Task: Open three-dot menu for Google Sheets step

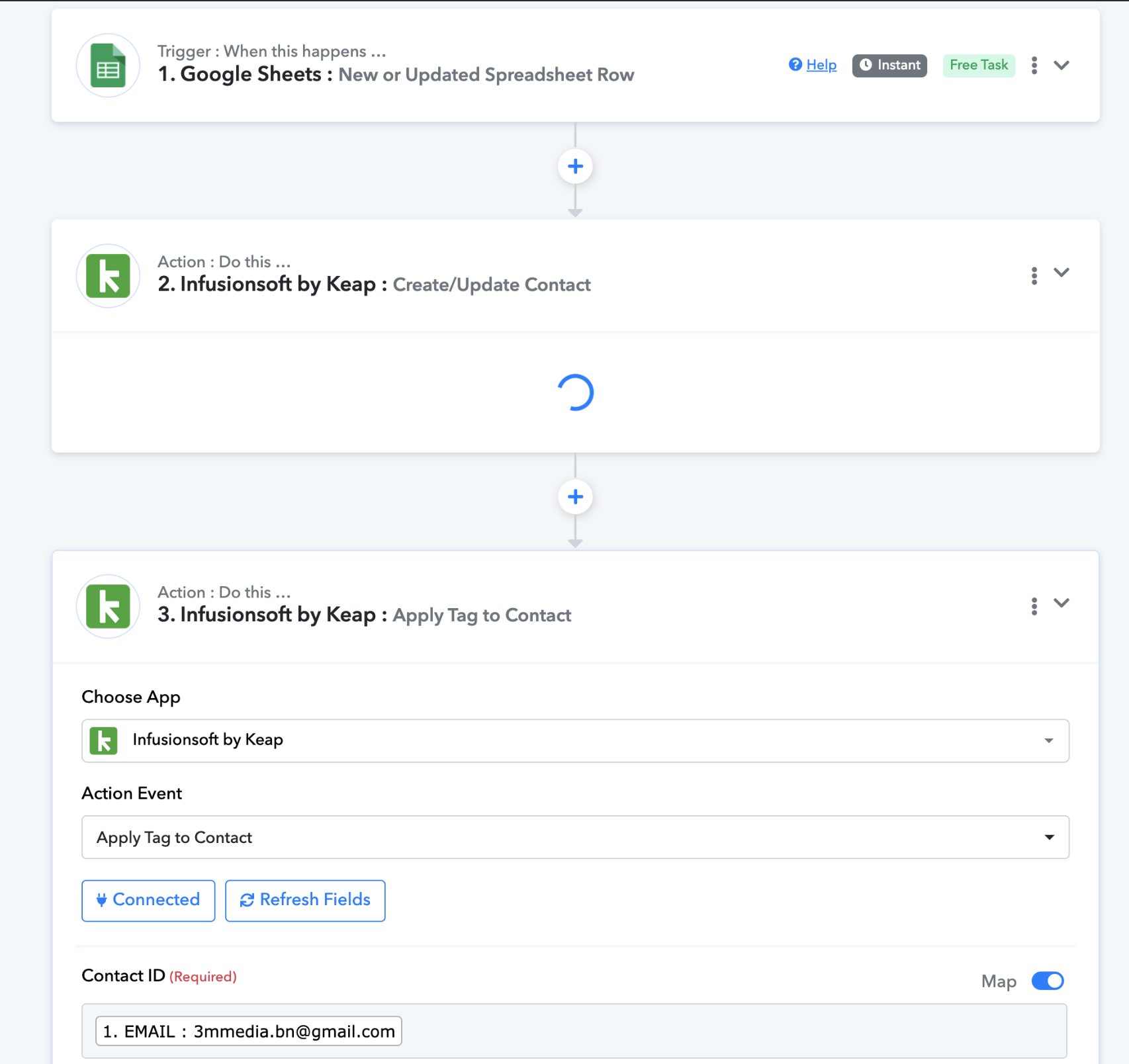Action: (1034, 65)
